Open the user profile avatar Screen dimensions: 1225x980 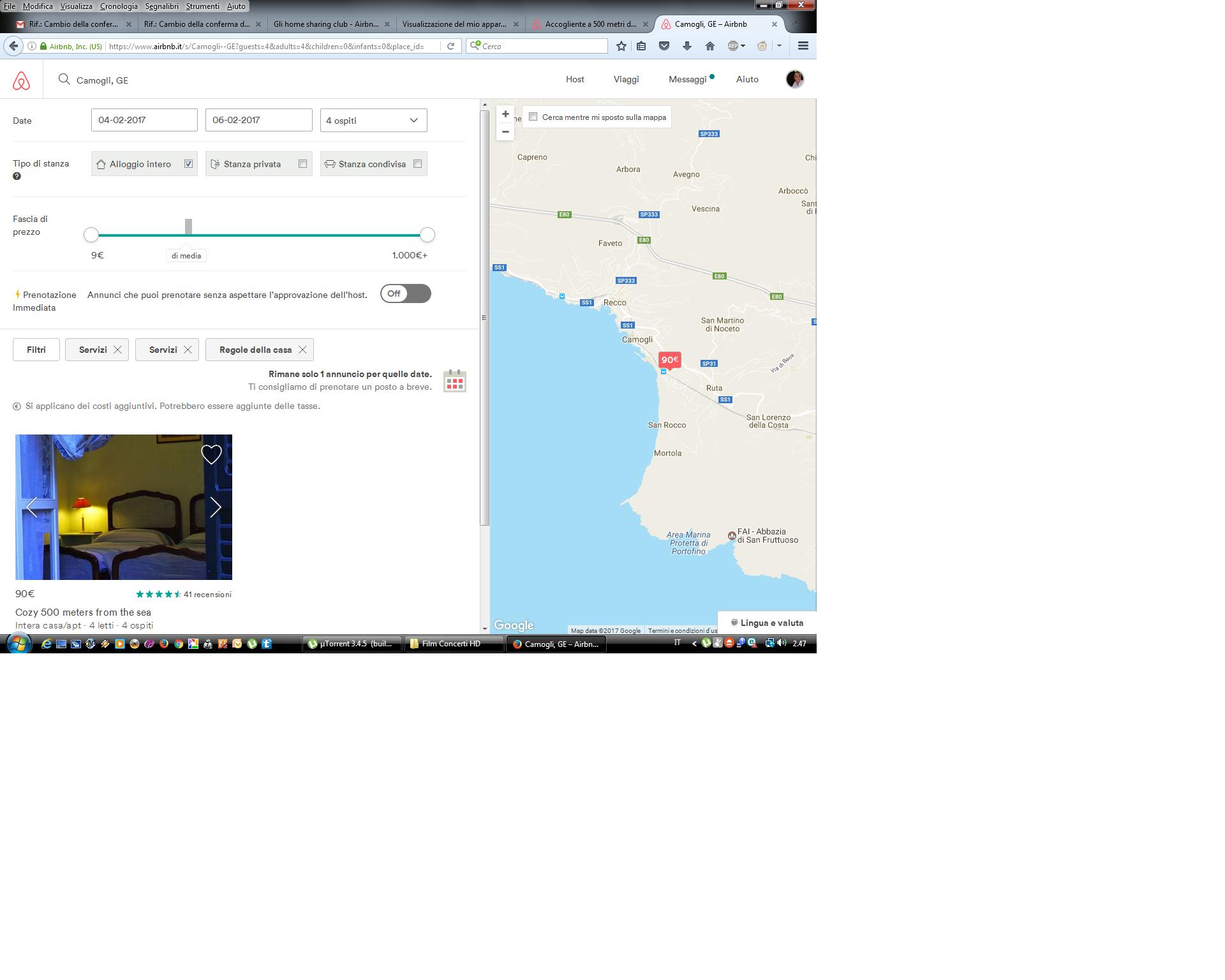click(794, 79)
